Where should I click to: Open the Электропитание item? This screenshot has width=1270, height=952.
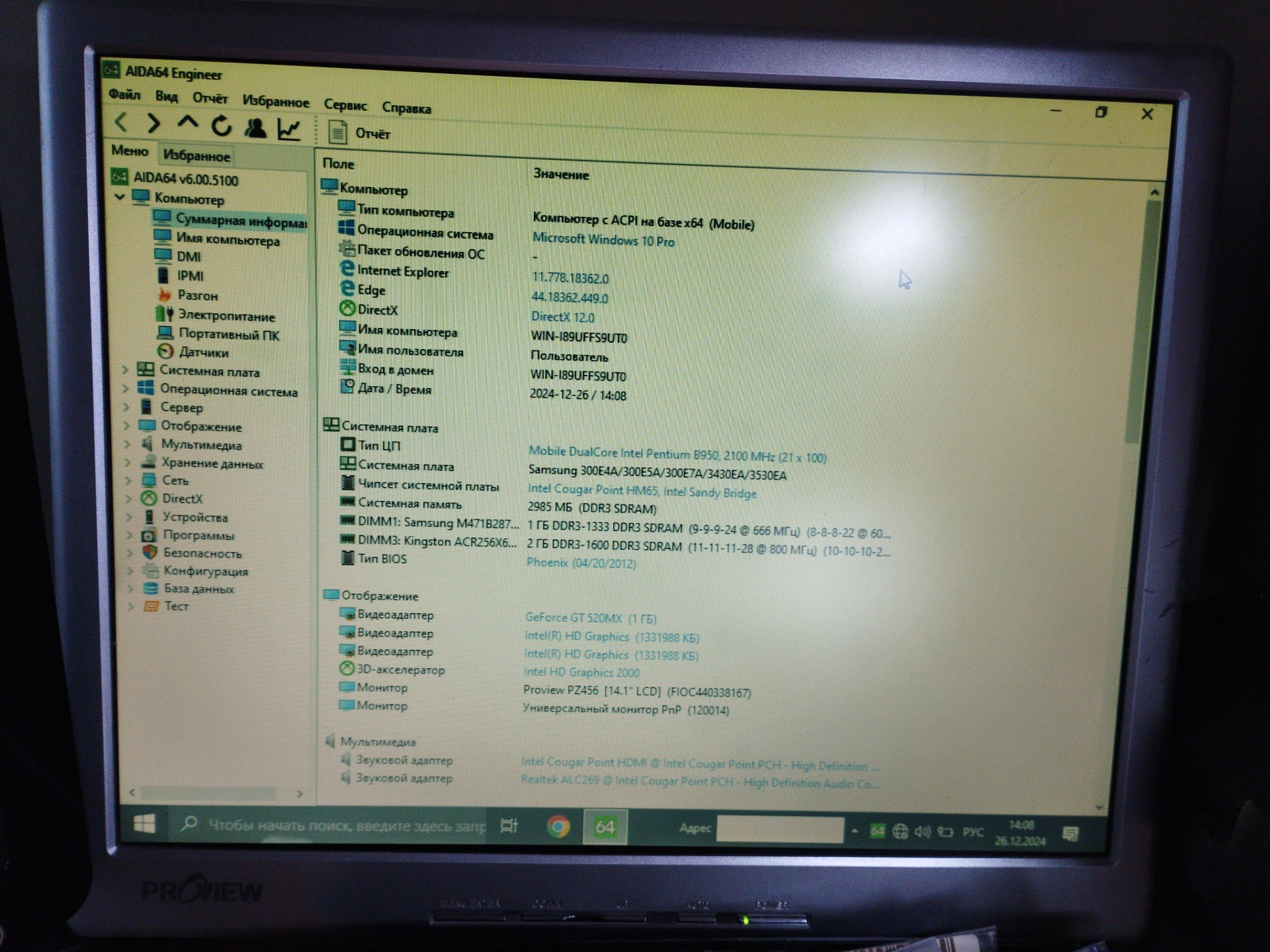226,316
